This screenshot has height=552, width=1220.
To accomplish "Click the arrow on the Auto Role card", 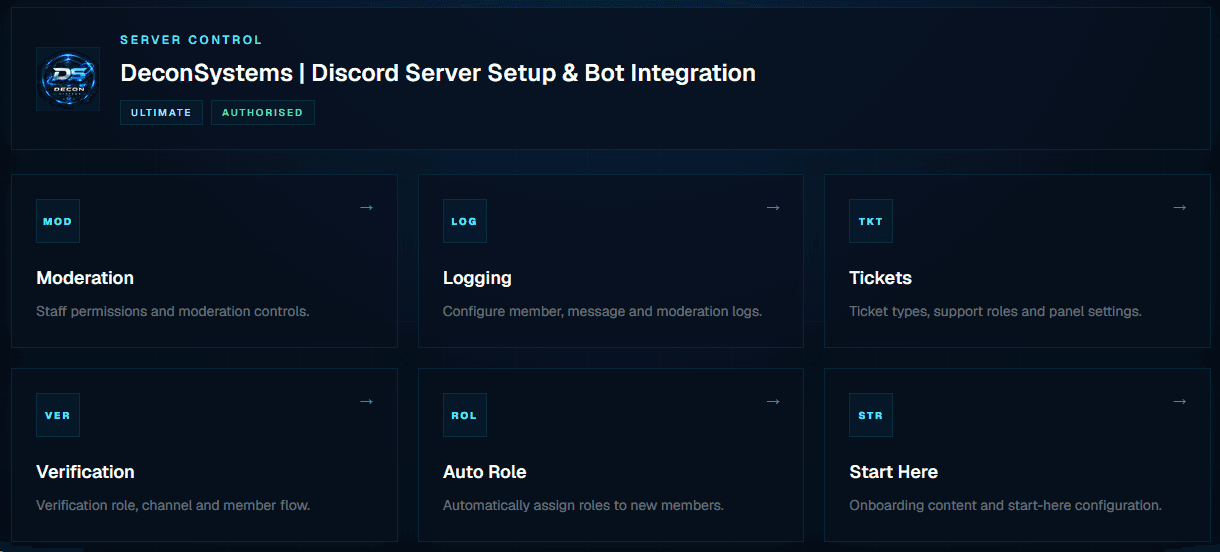I will pyautogui.click(x=773, y=401).
